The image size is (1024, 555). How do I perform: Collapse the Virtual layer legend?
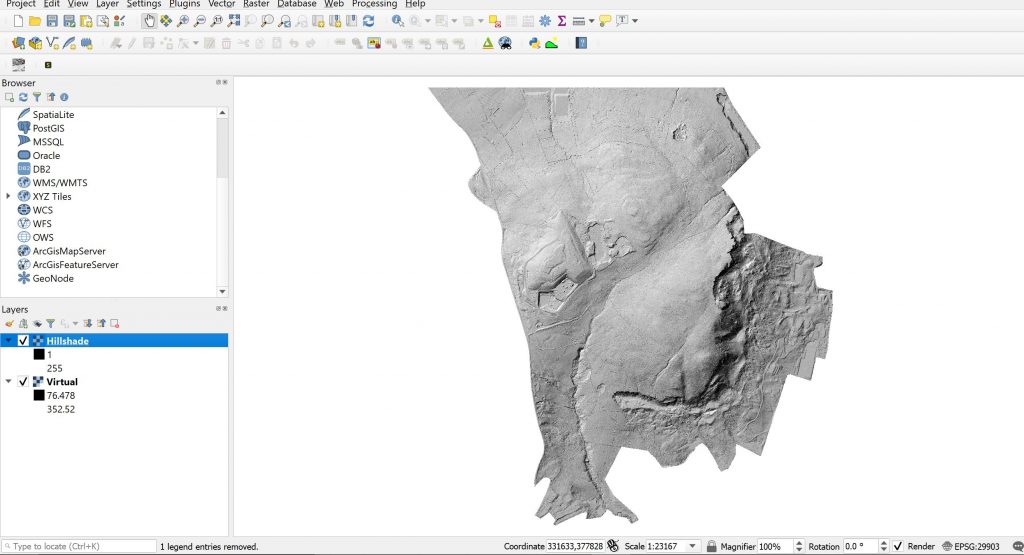point(8,382)
